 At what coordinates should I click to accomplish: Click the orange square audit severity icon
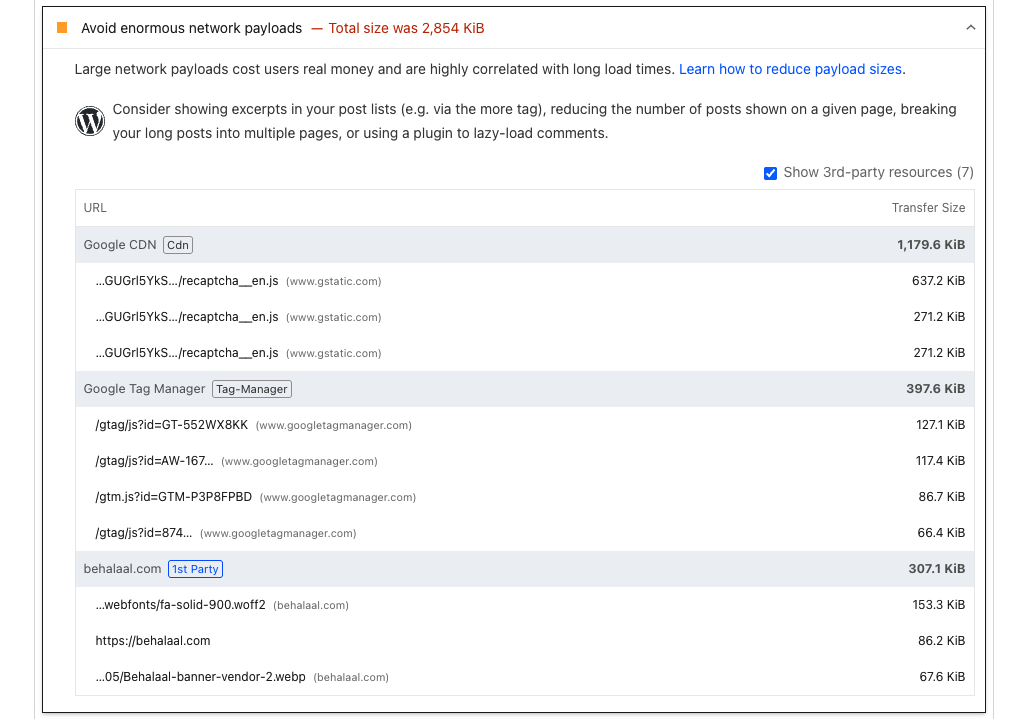click(x=62, y=27)
